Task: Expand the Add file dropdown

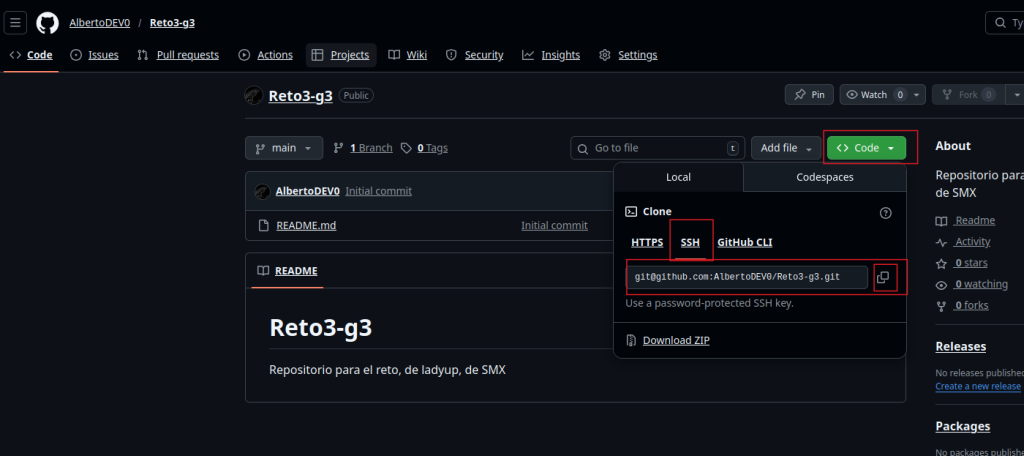Action: (x=786, y=148)
